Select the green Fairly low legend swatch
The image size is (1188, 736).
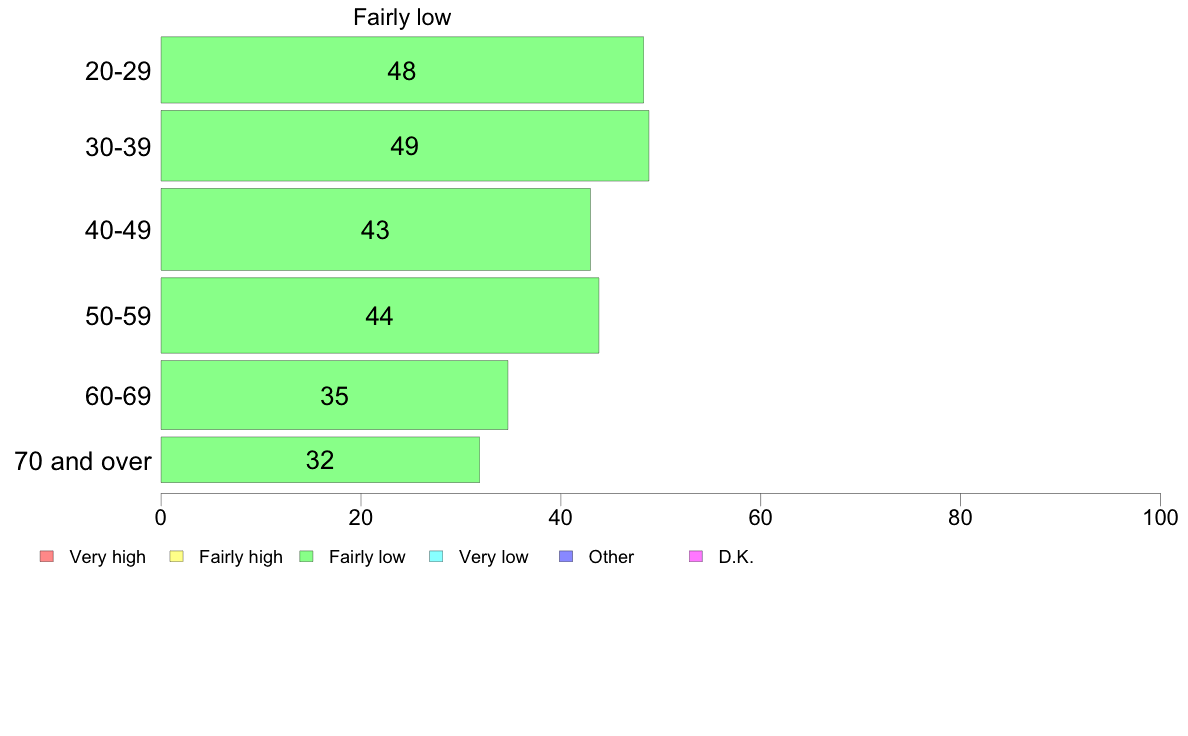pyautogui.click(x=306, y=557)
